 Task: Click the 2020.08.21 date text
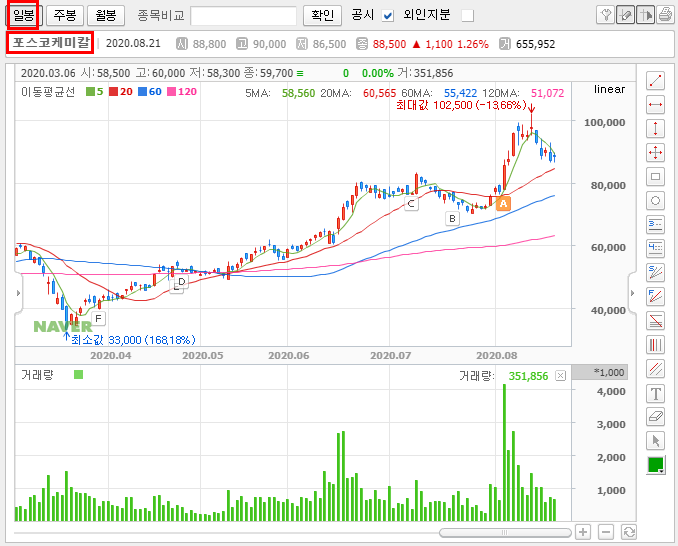pos(133,44)
